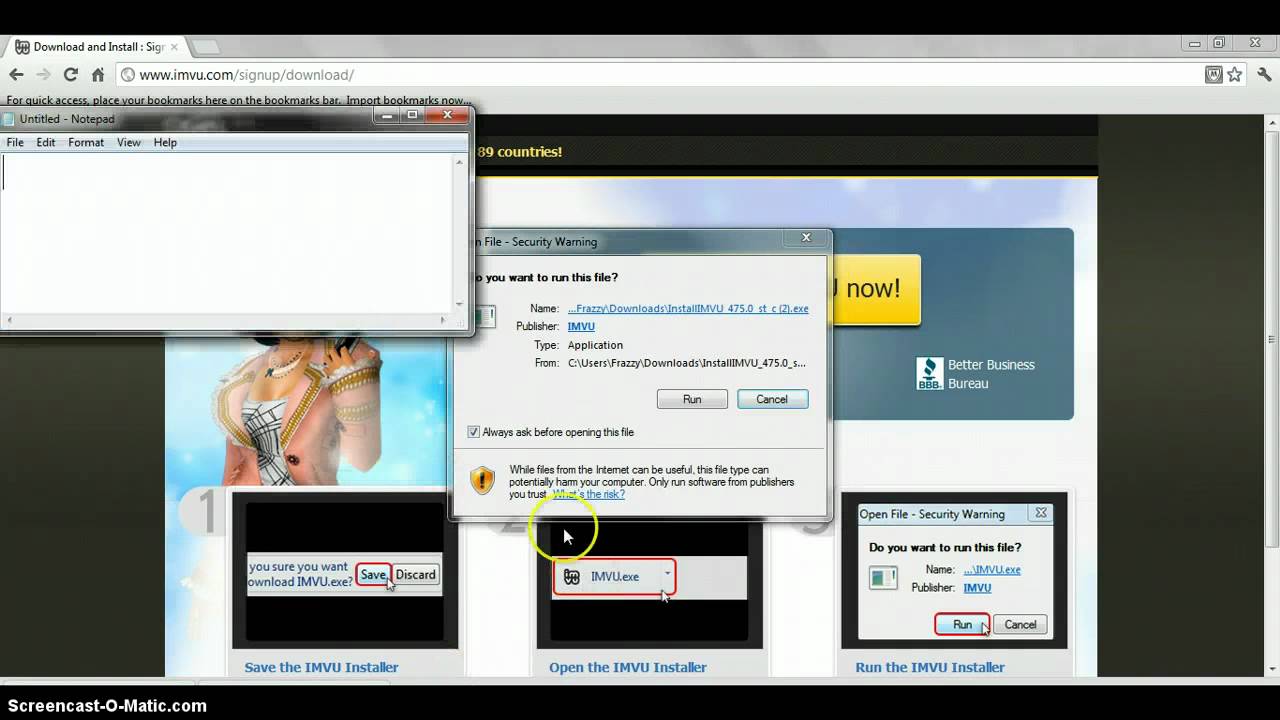The height and width of the screenshot is (720, 1280).
Task: Bookmark page with the star icon
Action: (x=1235, y=74)
